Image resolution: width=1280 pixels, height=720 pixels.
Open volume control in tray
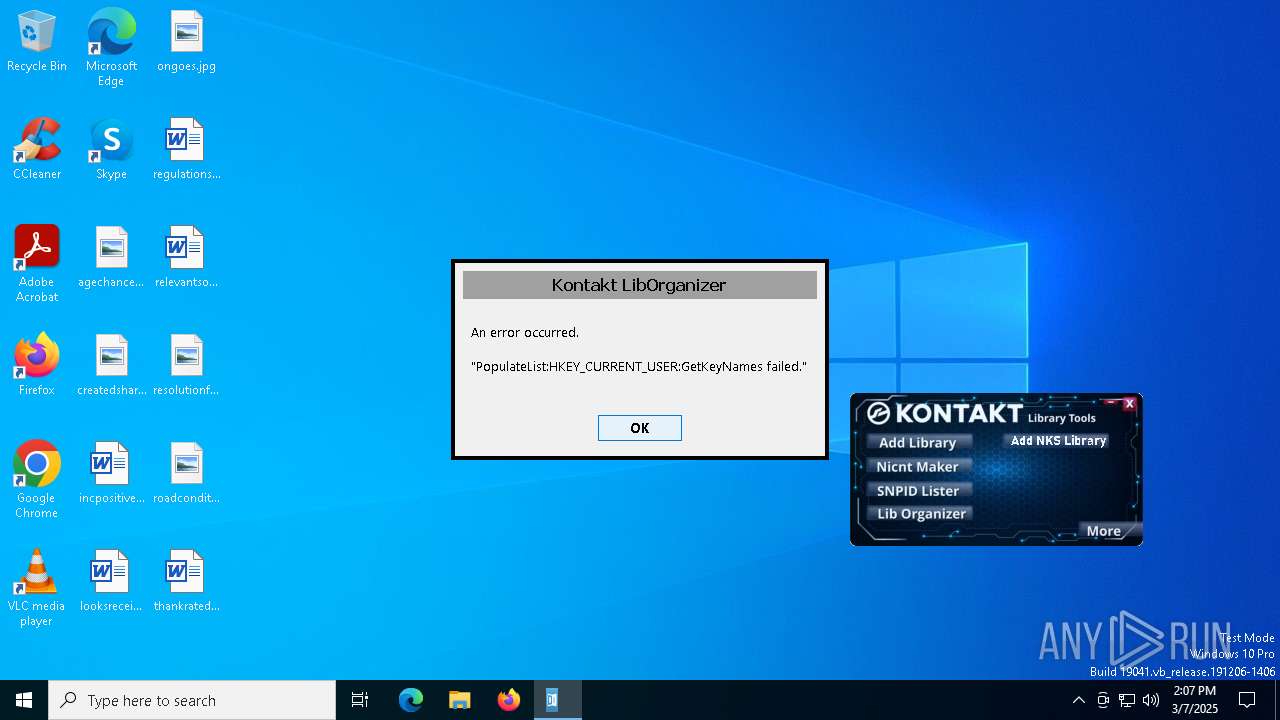tap(1151, 700)
